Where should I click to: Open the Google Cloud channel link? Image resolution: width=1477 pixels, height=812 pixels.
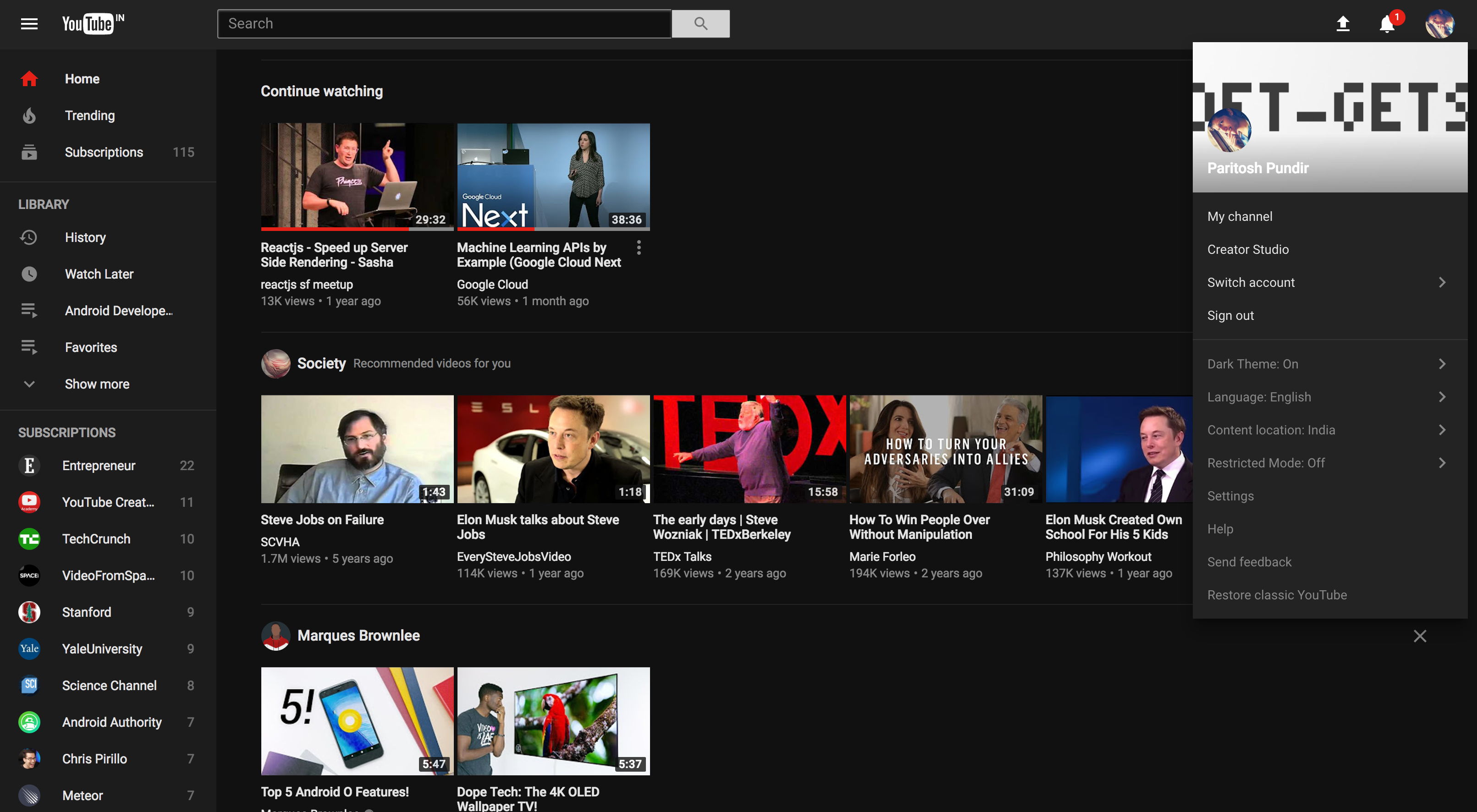click(492, 284)
